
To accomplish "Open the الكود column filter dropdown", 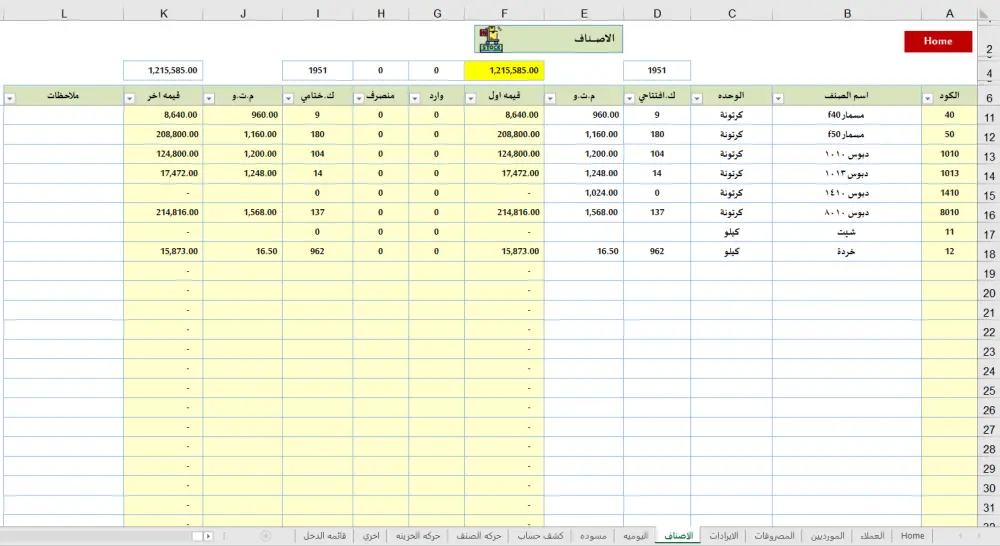I will (x=927, y=98).
